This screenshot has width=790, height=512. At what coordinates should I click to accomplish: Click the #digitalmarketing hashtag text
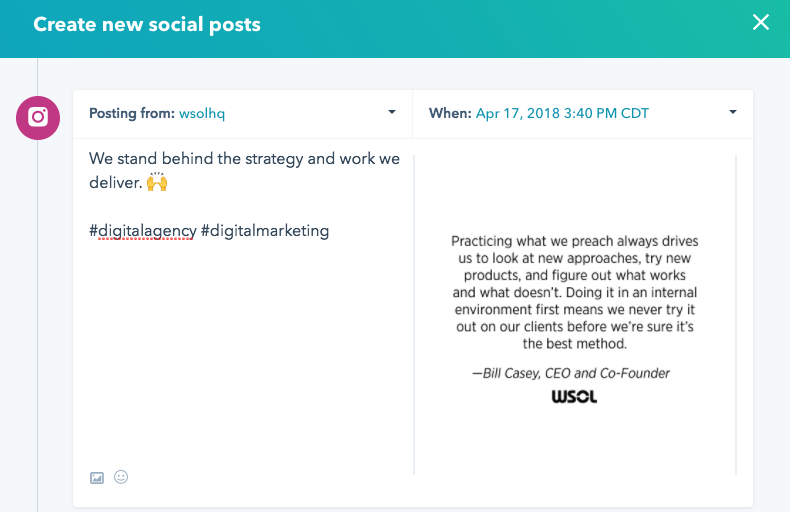265,231
